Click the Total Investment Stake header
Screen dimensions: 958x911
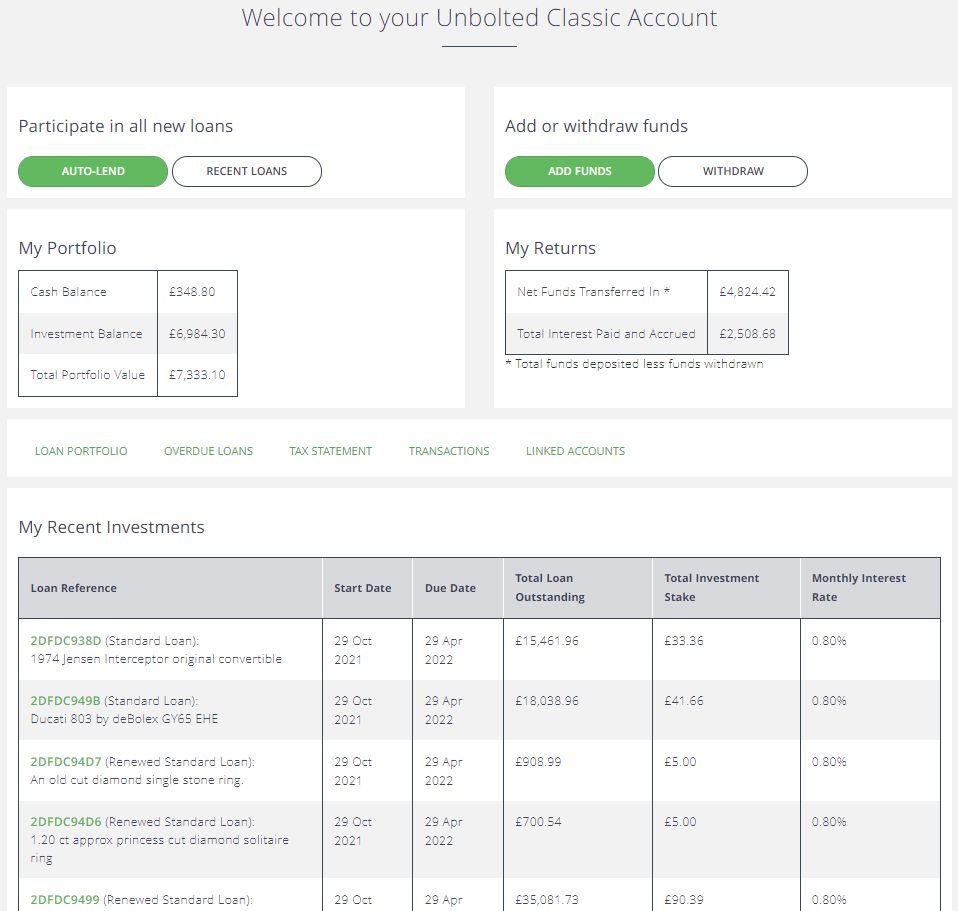point(712,587)
